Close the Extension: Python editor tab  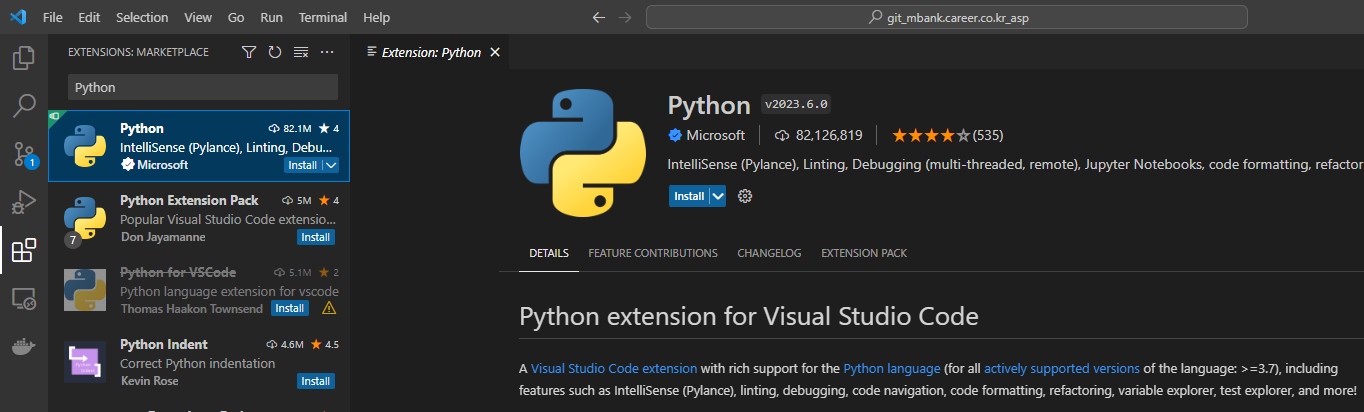494,52
